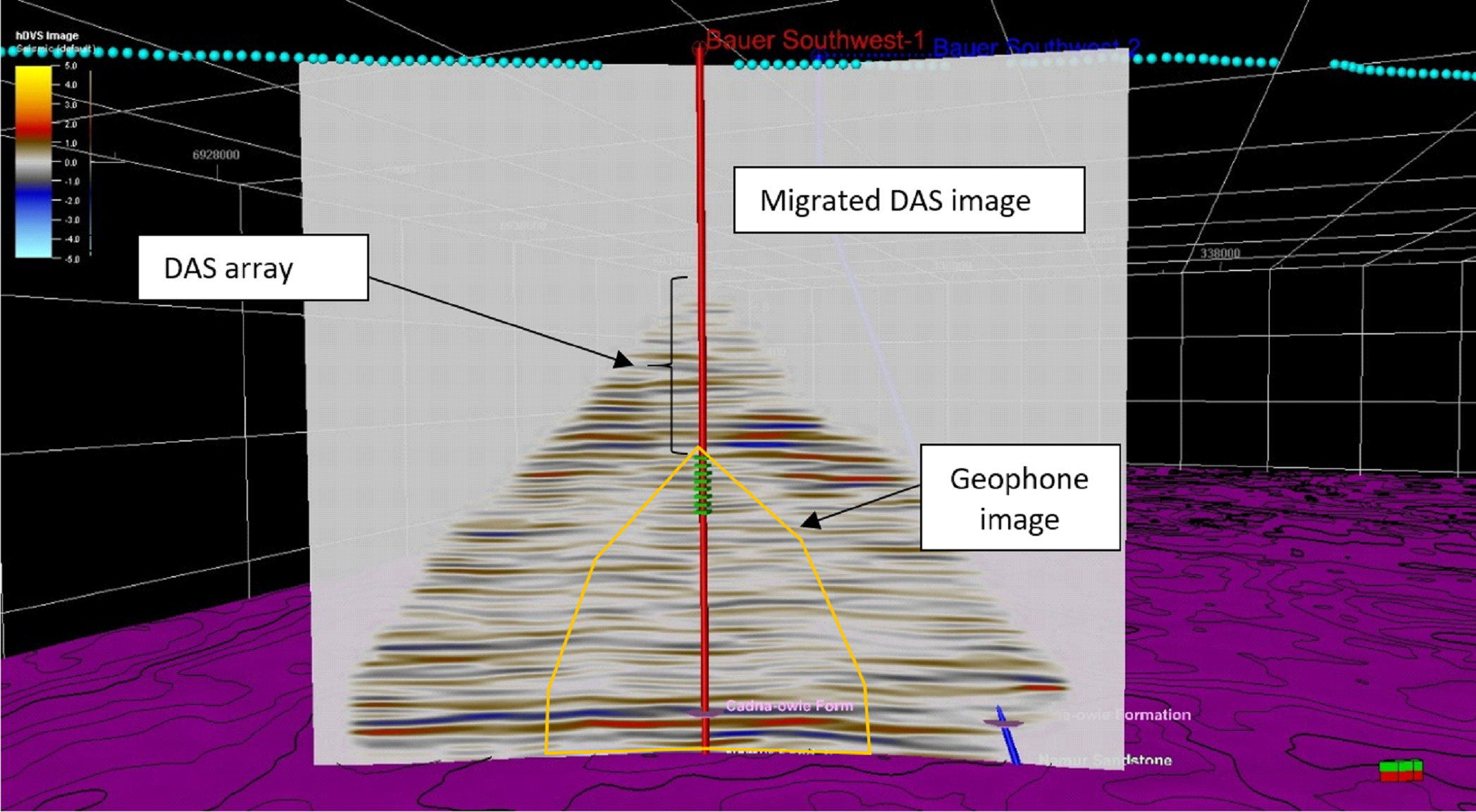Screen dimensions: 1476x812
Task: Click the Namur Sandstone formation label
Action: coord(1105,760)
